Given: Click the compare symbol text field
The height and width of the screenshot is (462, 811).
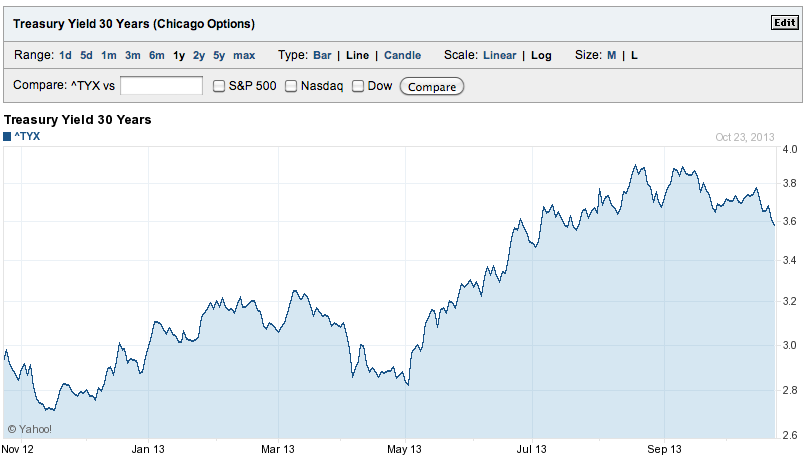Looking at the screenshot, I should (x=161, y=86).
